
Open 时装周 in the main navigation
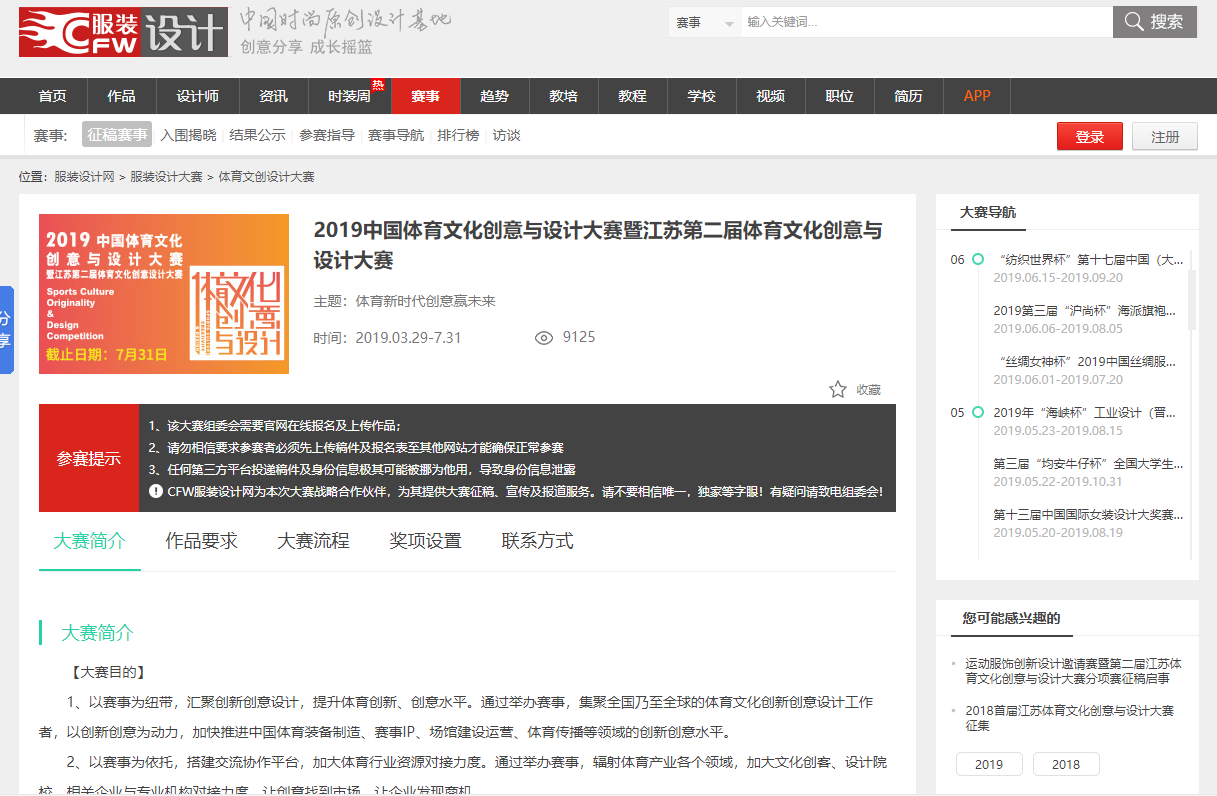(x=349, y=96)
